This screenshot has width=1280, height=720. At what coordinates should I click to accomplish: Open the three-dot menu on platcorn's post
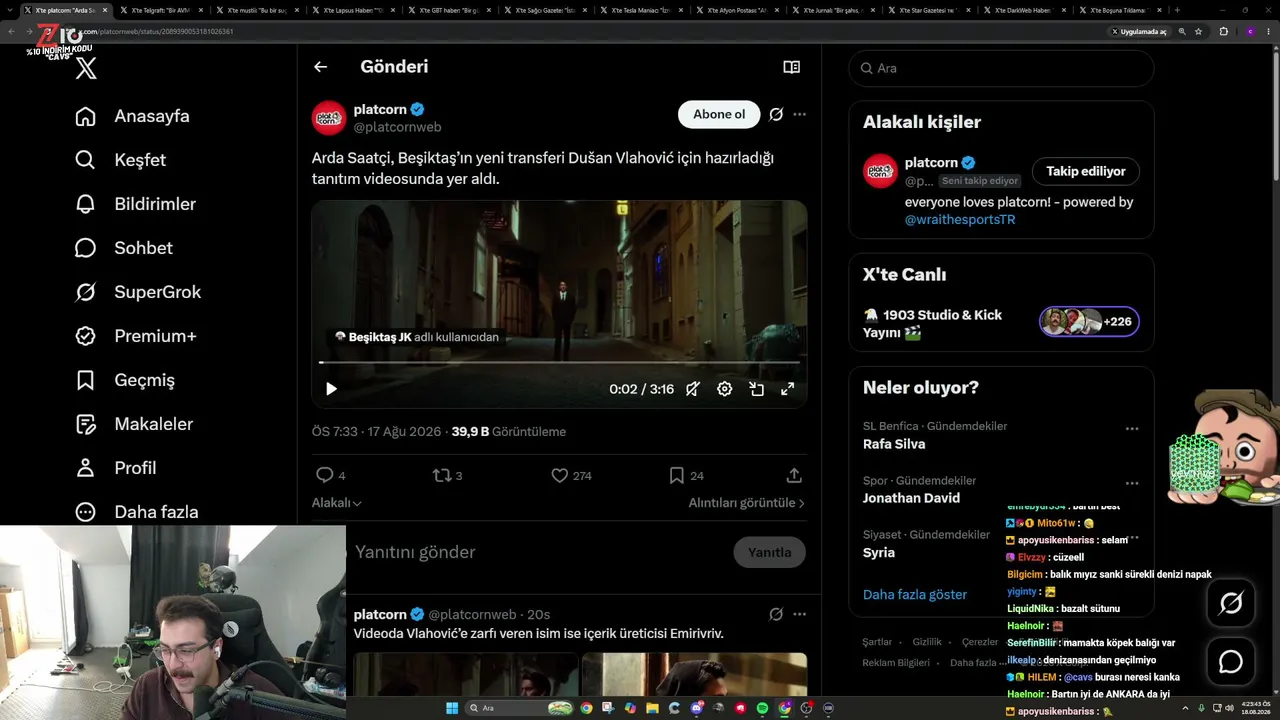click(x=799, y=114)
